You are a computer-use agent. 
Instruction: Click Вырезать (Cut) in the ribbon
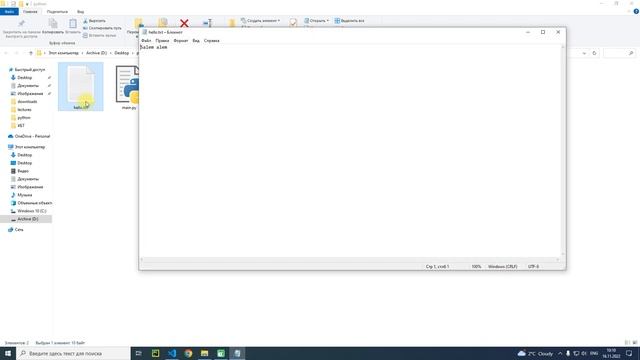[94, 20]
